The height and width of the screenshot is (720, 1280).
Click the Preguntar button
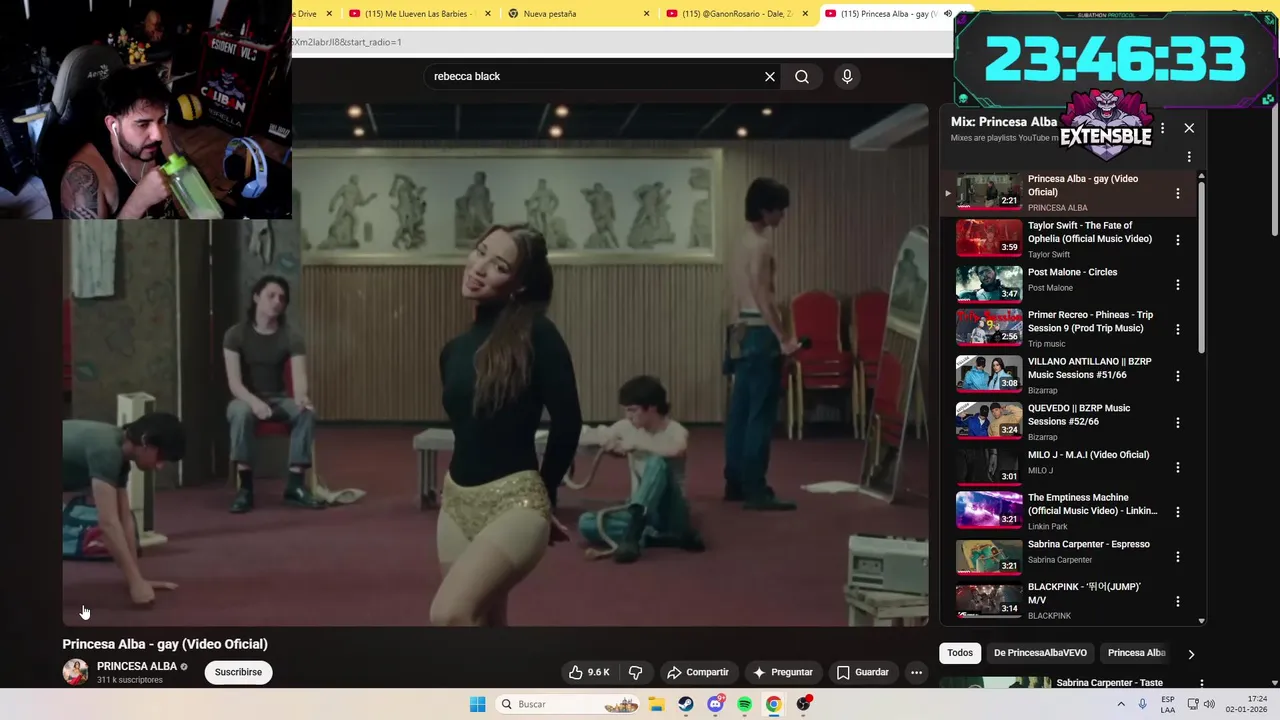pos(783,672)
